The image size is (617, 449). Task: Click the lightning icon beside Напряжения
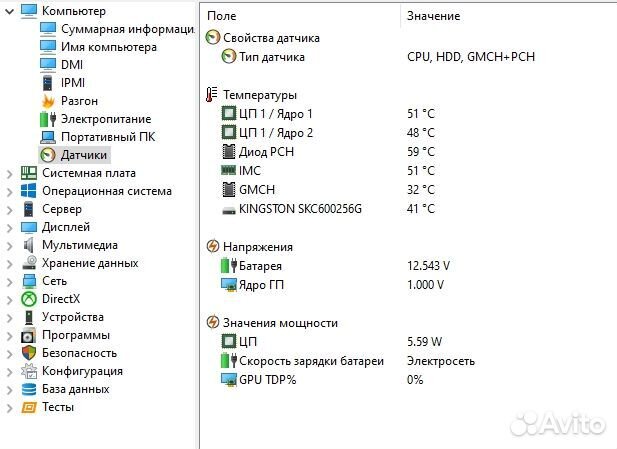[x=212, y=246]
